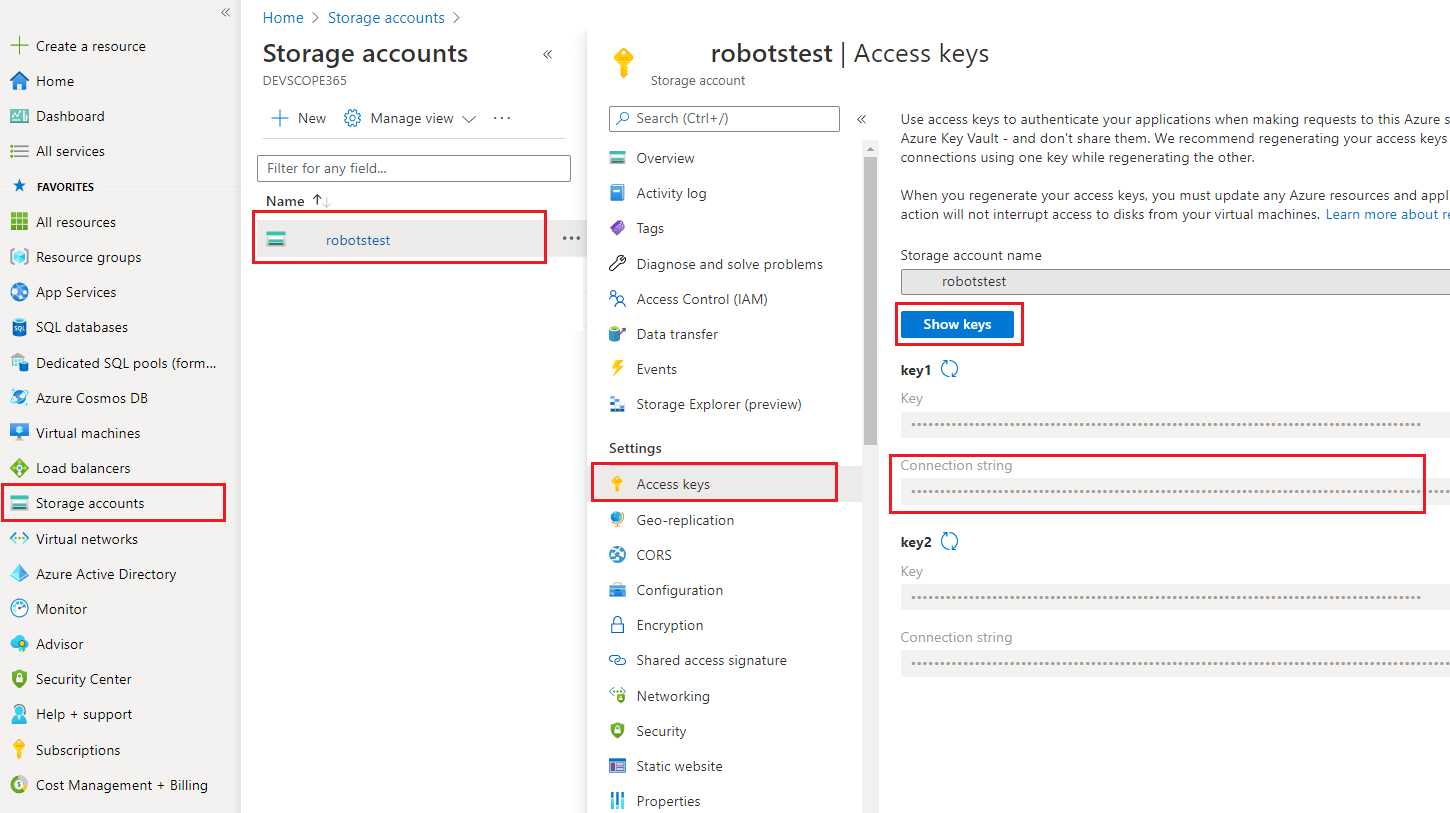Regenerate key2 using the refresh icon
This screenshot has height=813, width=1450.
[x=948, y=541]
